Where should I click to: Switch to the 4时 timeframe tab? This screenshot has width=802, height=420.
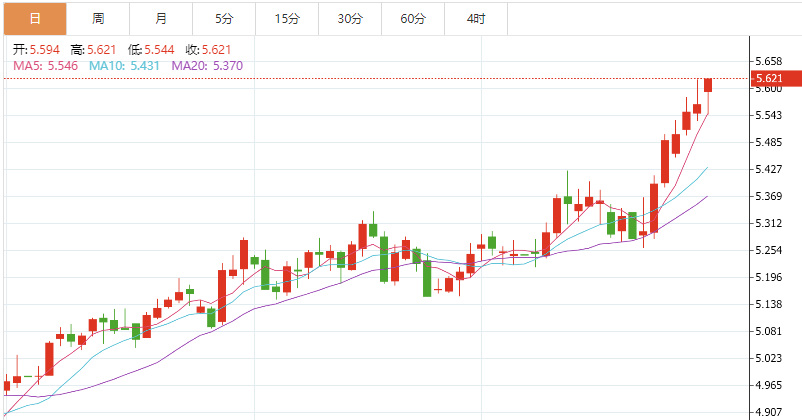476,19
